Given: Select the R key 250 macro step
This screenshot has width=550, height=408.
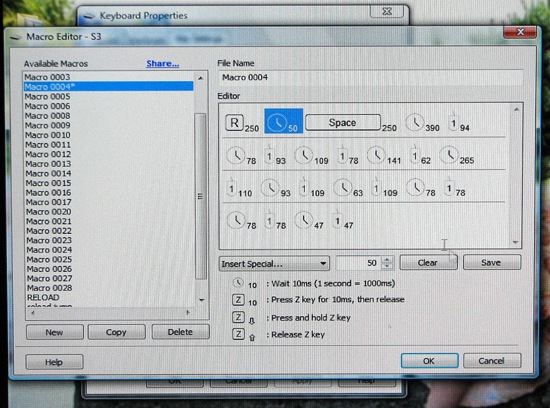Looking at the screenshot, I should 242,123.
